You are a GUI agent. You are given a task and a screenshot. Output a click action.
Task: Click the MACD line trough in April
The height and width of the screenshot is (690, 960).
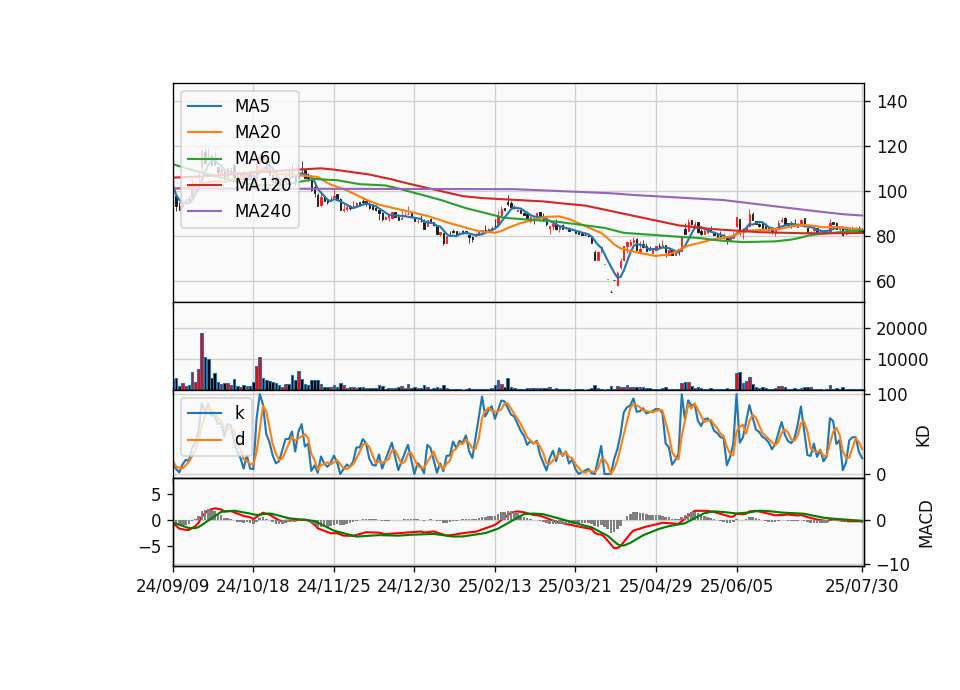616,547
